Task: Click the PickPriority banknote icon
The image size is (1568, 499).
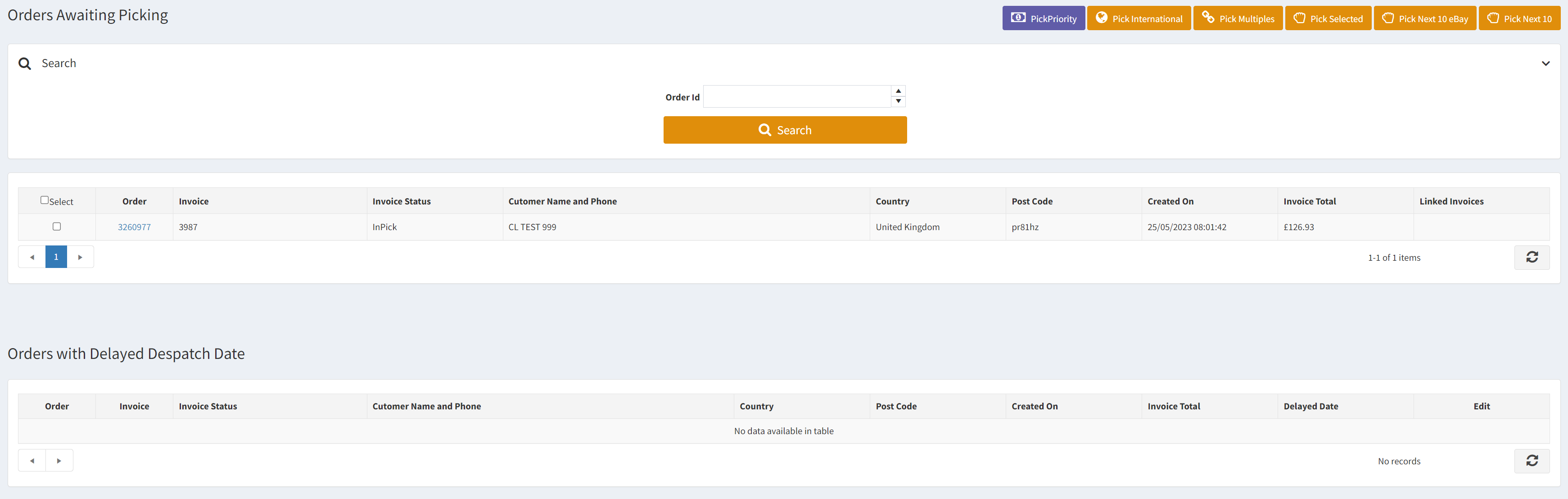Action: (1018, 18)
